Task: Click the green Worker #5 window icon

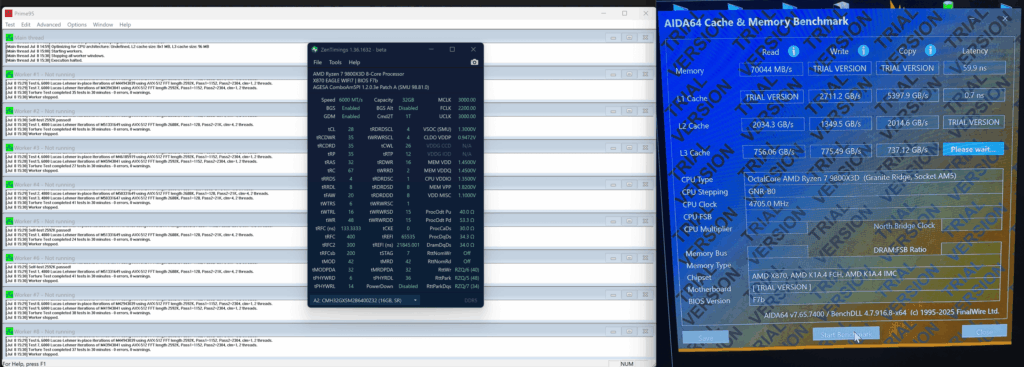Action: pos(9,221)
